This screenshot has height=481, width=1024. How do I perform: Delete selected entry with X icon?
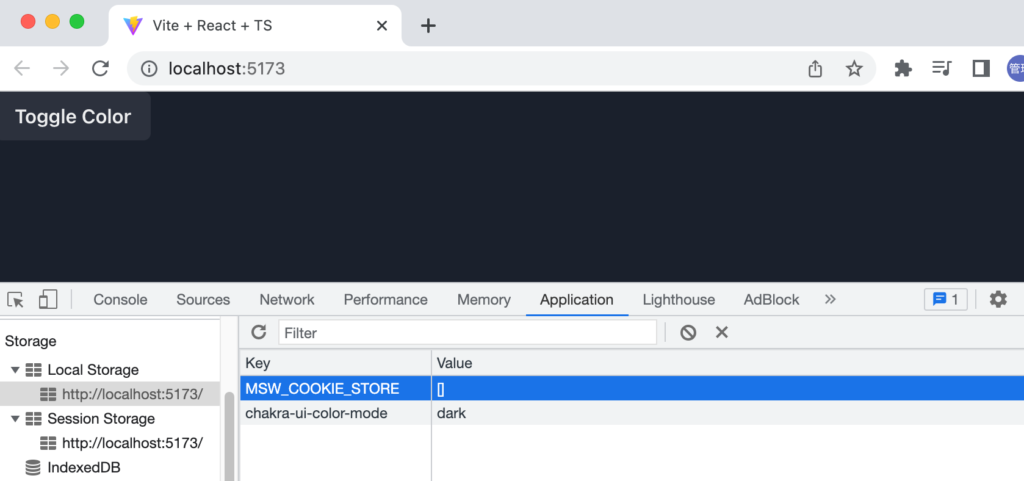tap(721, 332)
